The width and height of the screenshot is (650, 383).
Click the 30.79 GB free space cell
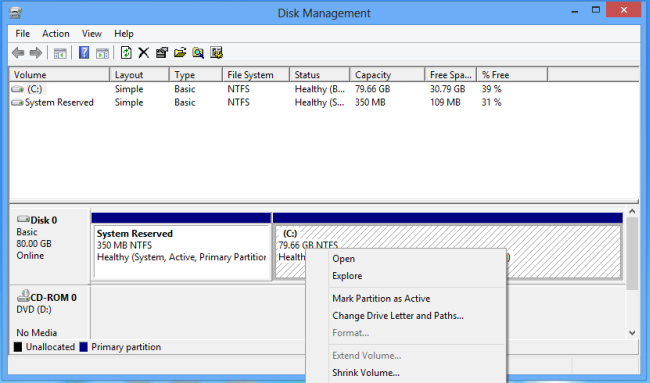pos(448,89)
